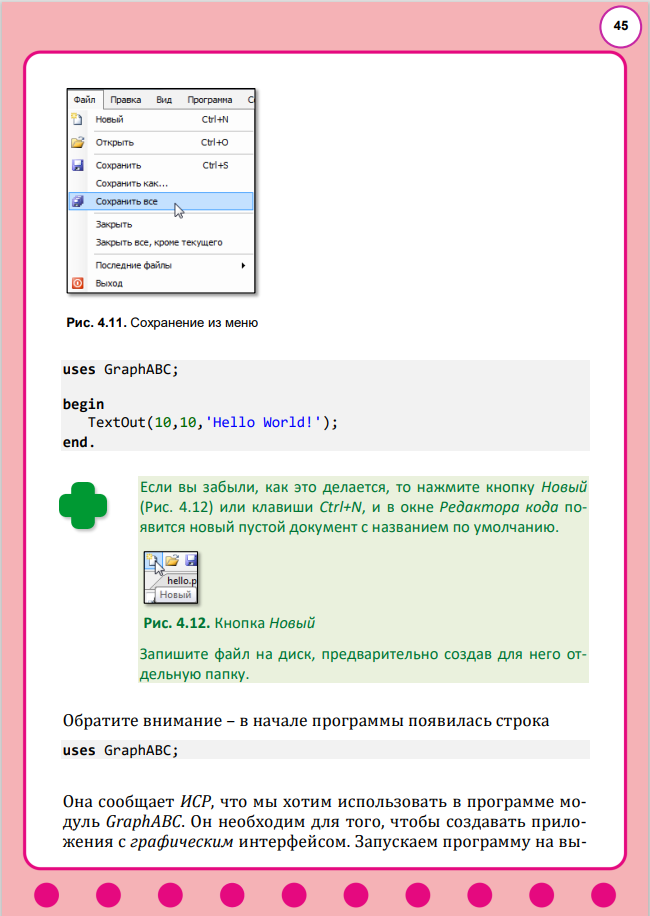The image size is (650, 916).
Task: Click the red Выход icon in menu
Action: click(x=77, y=284)
